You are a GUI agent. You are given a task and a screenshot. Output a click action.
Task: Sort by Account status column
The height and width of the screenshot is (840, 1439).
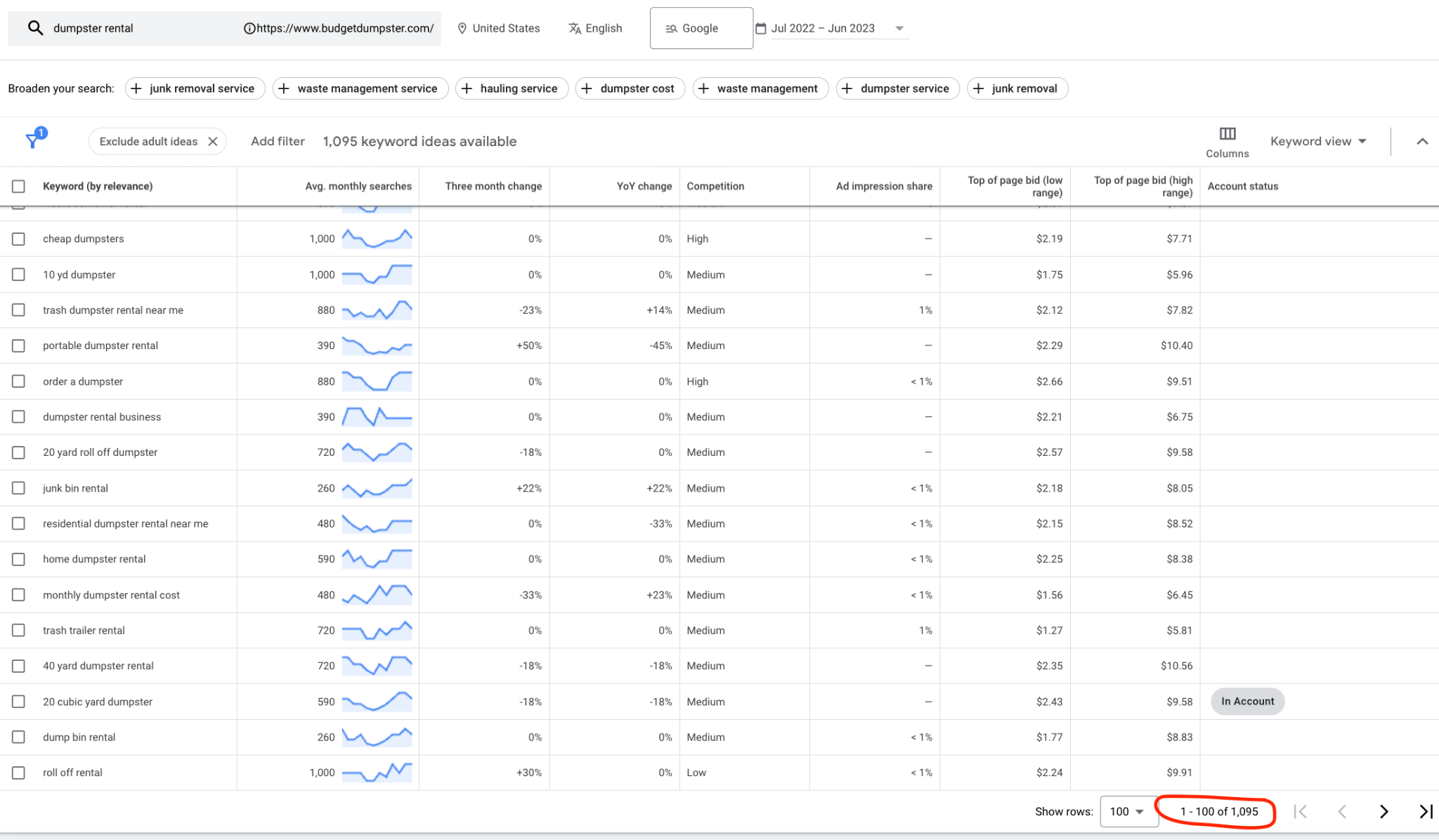tap(1243, 186)
